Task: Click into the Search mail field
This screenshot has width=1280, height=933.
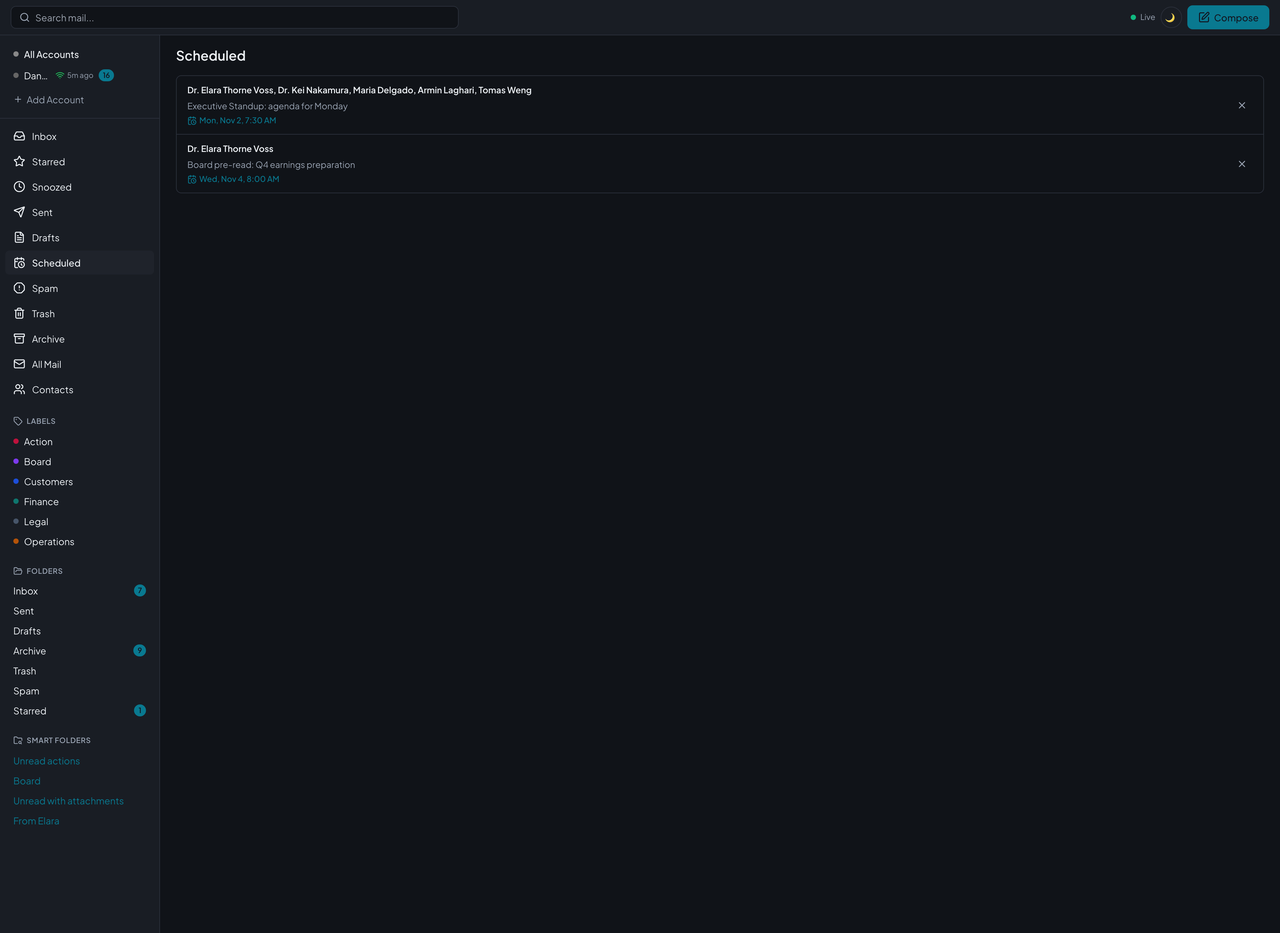Action: 235,17
